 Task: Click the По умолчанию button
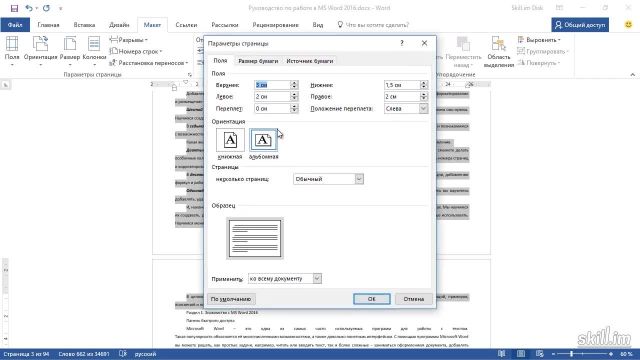tap(231, 299)
